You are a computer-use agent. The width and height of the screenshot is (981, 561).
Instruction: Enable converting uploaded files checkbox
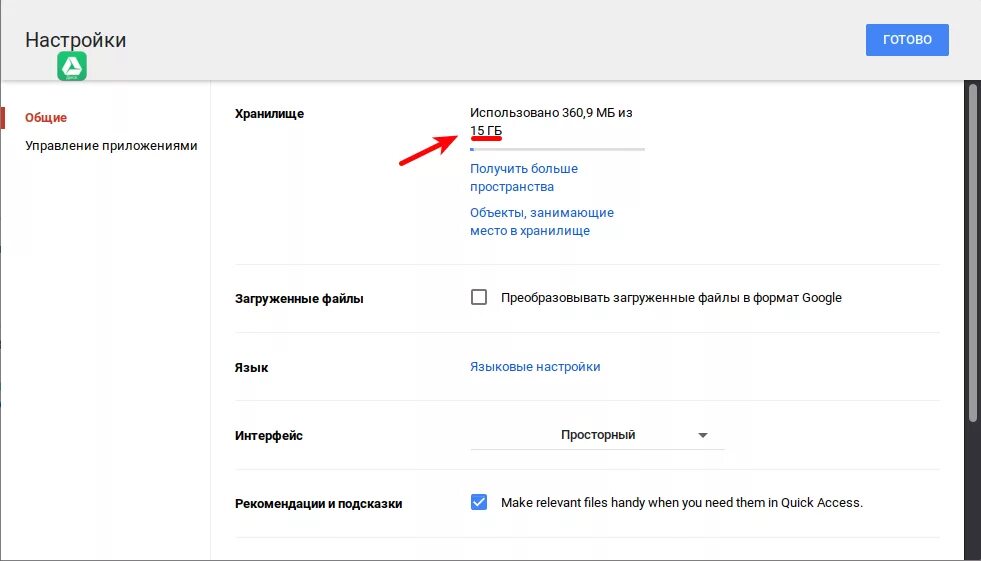pyautogui.click(x=479, y=297)
